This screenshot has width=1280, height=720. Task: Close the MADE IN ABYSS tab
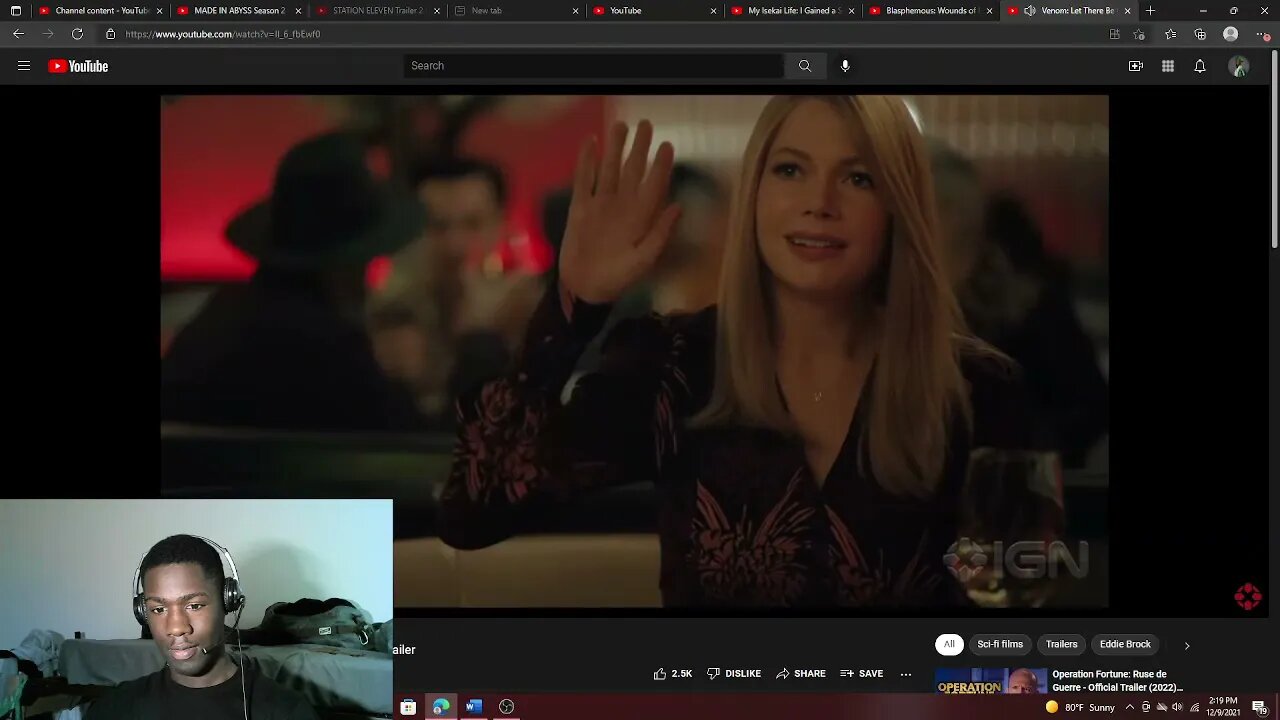click(x=298, y=11)
